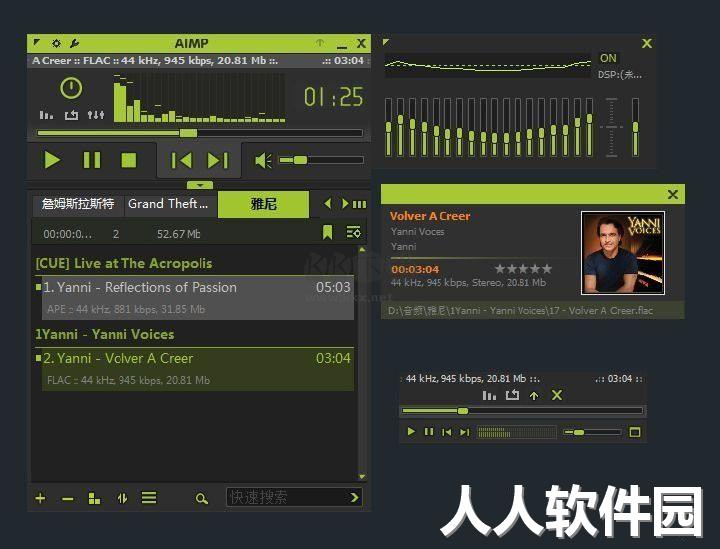Screen dimensions: 720x549
Task: Click the Volver A Creer title in info window
Action: [430, 216]
